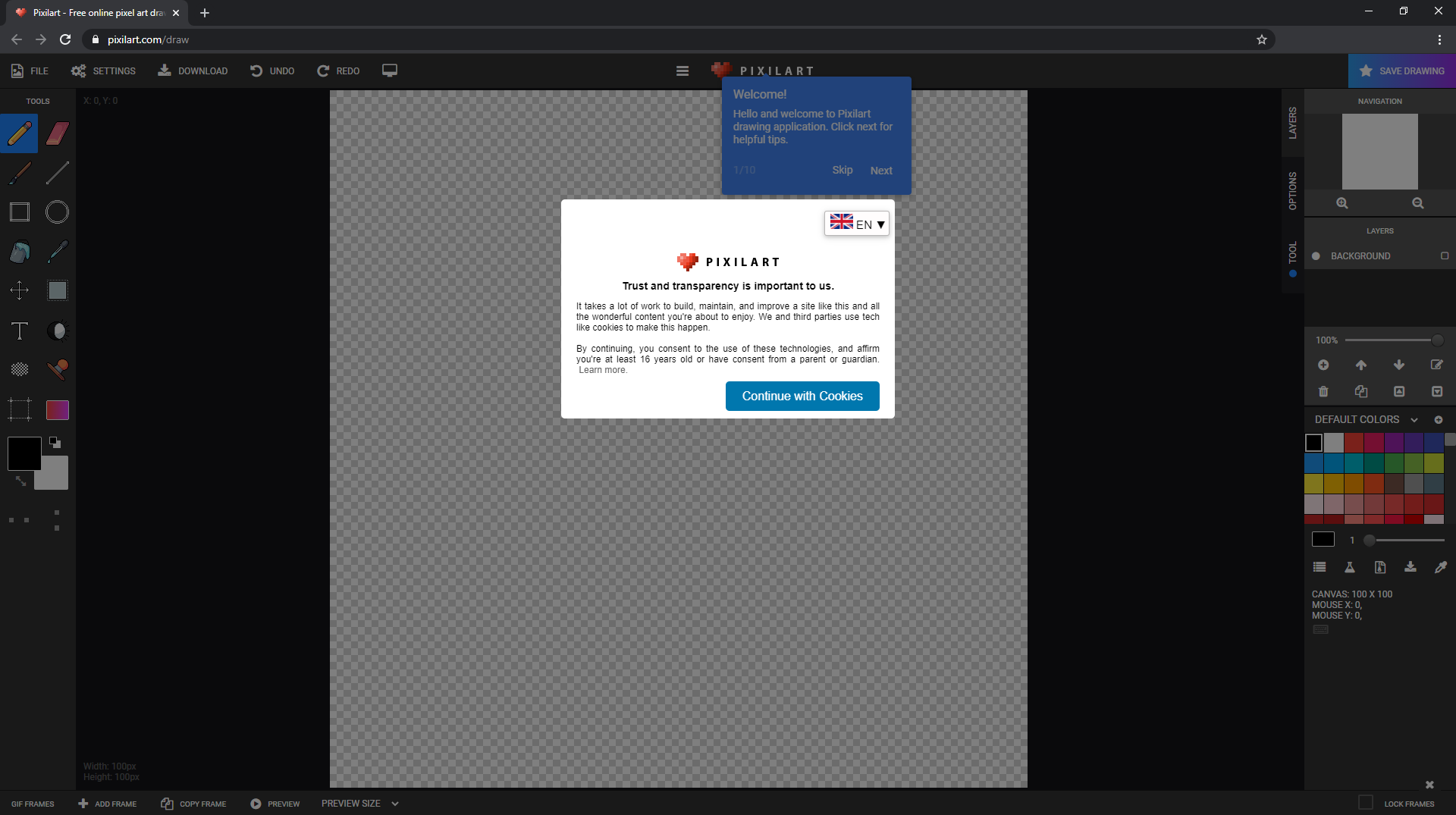Click the hamburger menu icon near logo
Viewport: 1456px width, 815px height.
click(x=682, y=71)
